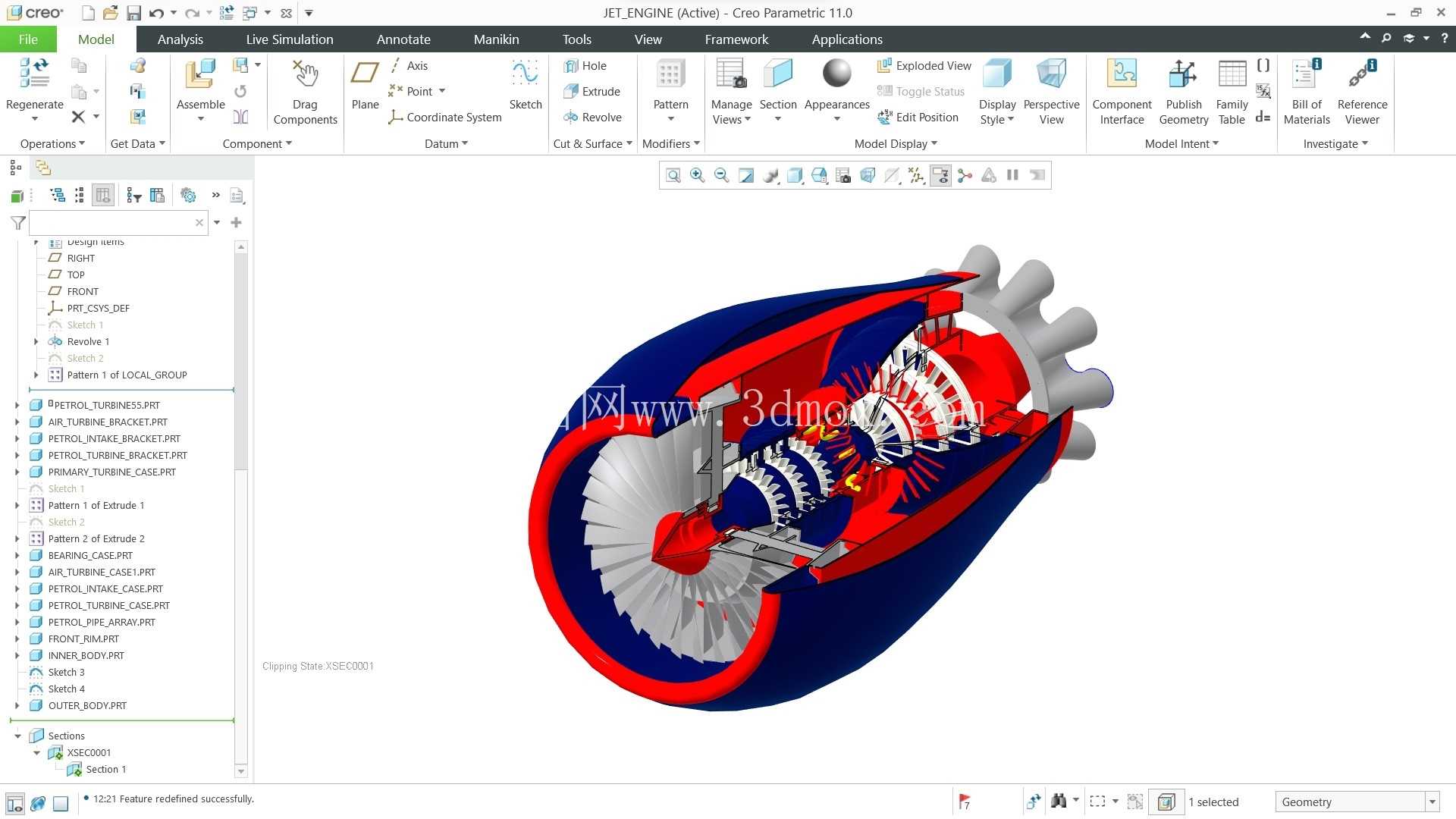Open the Model Display group dropdown
The height and width of the screenshot is (819, 1456).
pyautogui.click(x=896, y=144)
